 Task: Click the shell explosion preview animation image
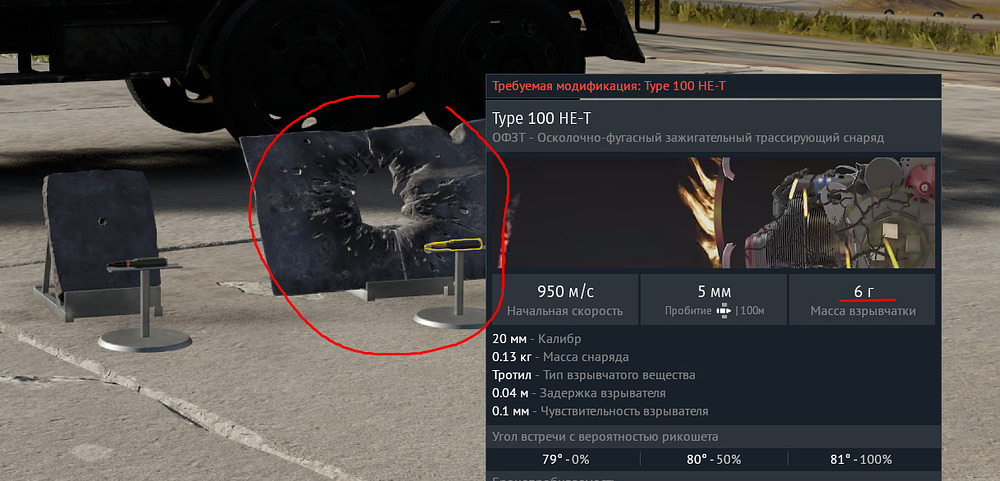click(x=714, y=212)
